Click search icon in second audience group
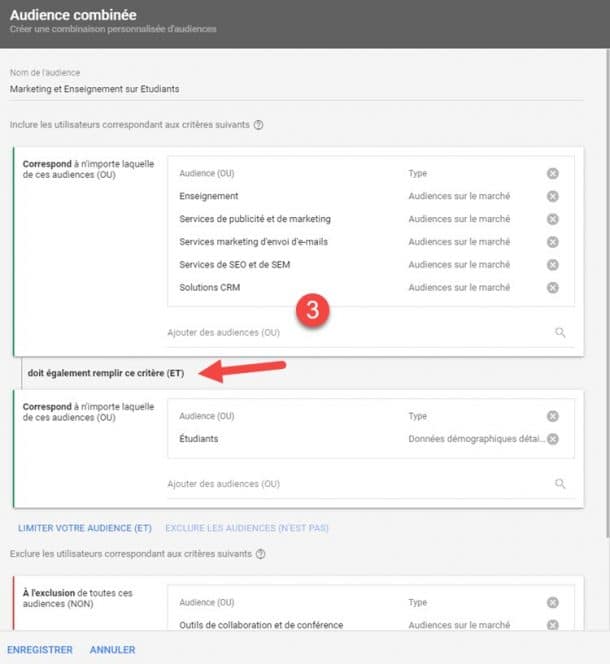This screenshot has width=610, height=664. tap(560, 483)
